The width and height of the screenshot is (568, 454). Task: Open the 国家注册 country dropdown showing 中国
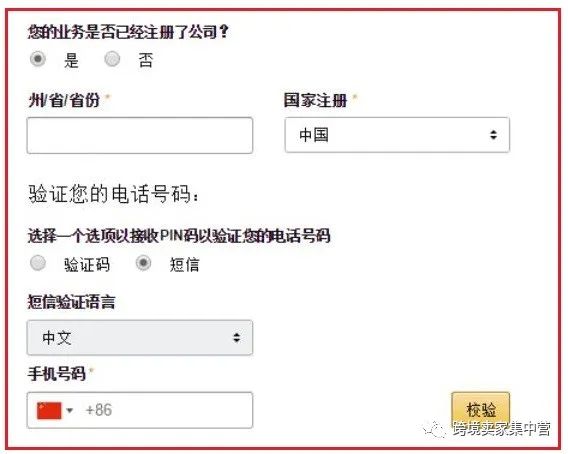[x=397, y=135]
